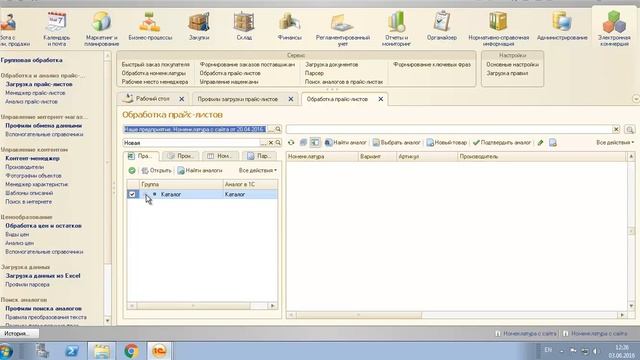Click the green round checkmark icon above the Группа column
This screenshot has width=640, height=360.
(x=132, y=170)
